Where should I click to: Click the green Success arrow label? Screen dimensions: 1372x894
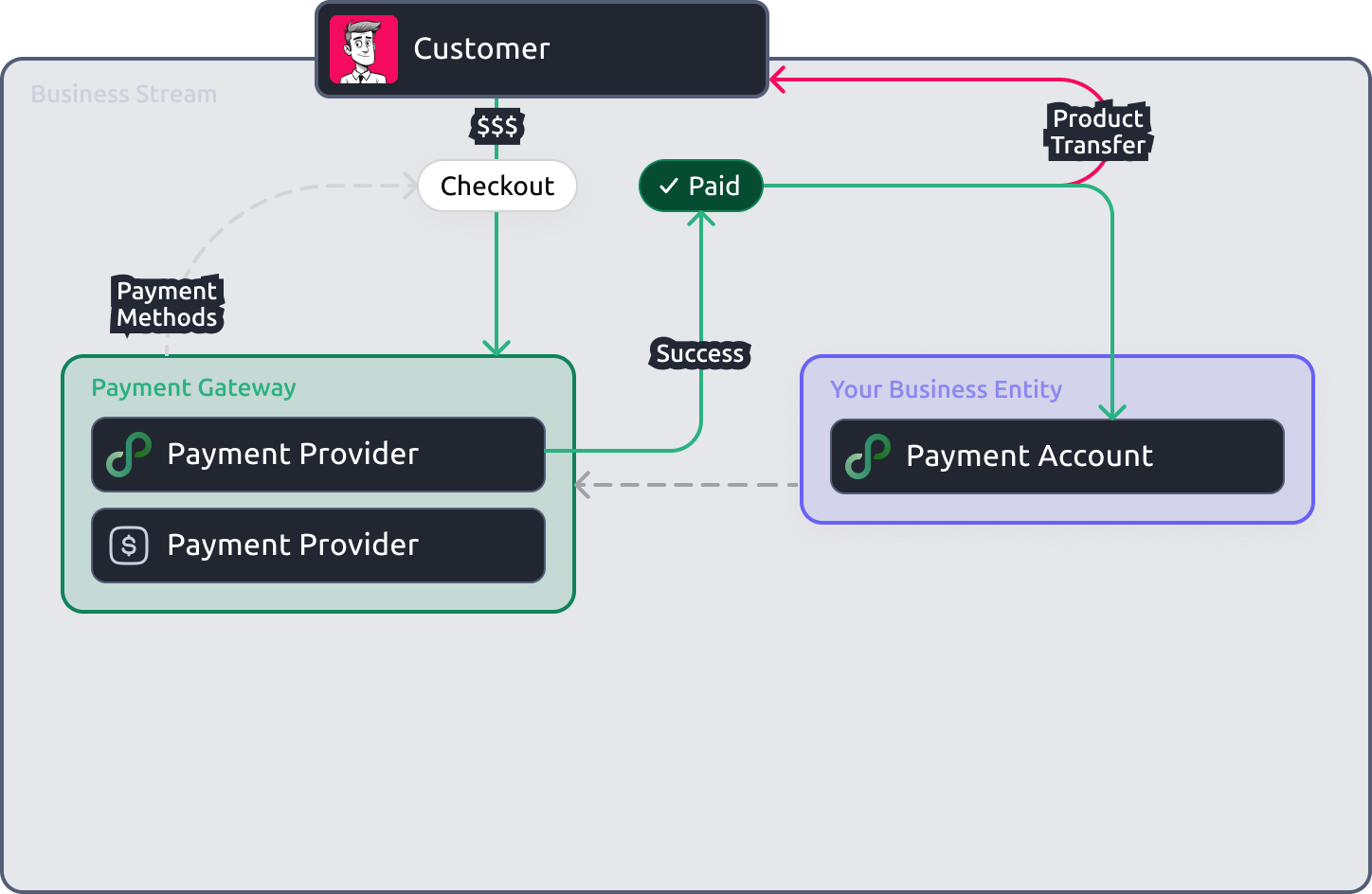(699, 353)
